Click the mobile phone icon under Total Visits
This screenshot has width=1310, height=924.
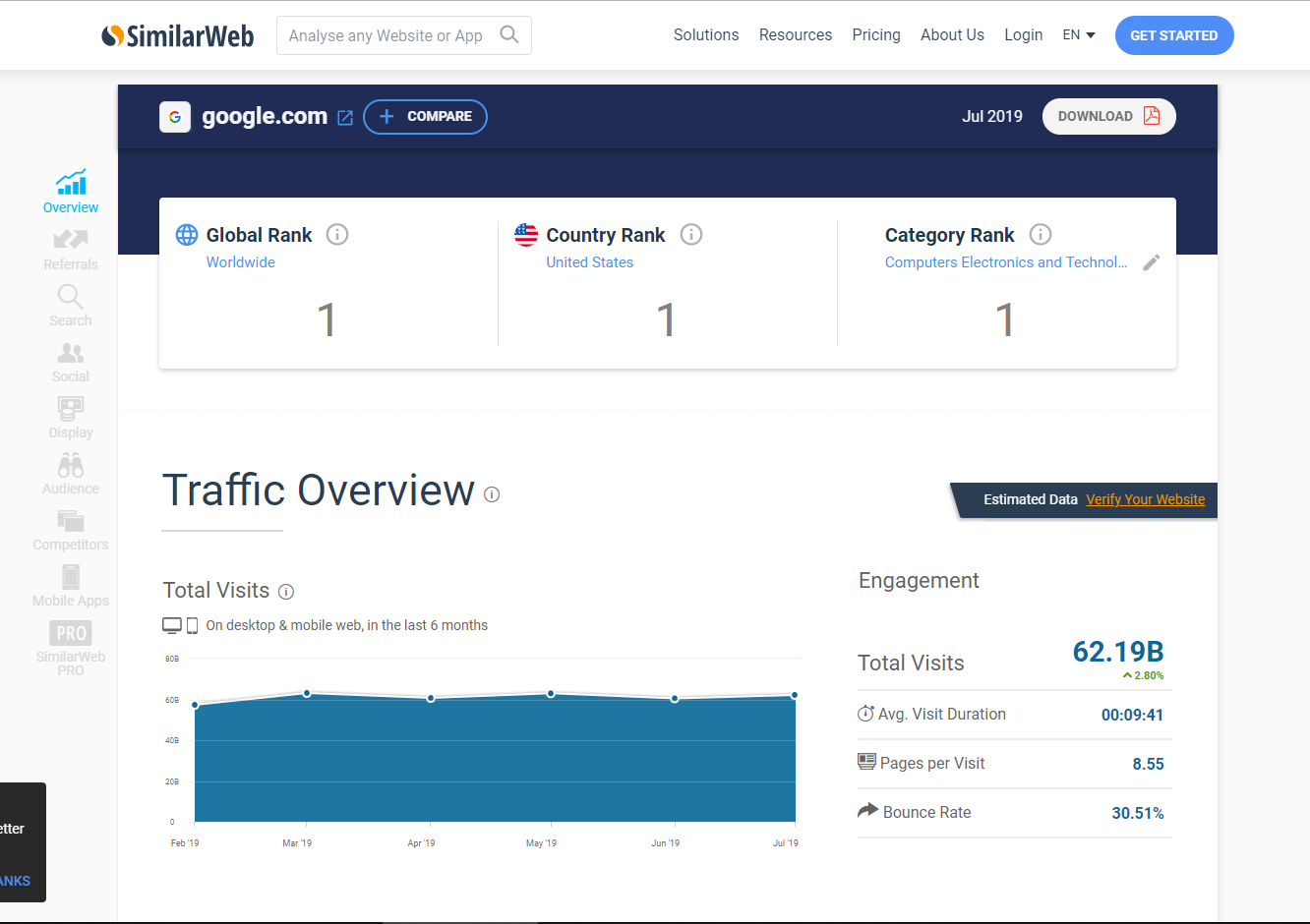pos(193,625)
